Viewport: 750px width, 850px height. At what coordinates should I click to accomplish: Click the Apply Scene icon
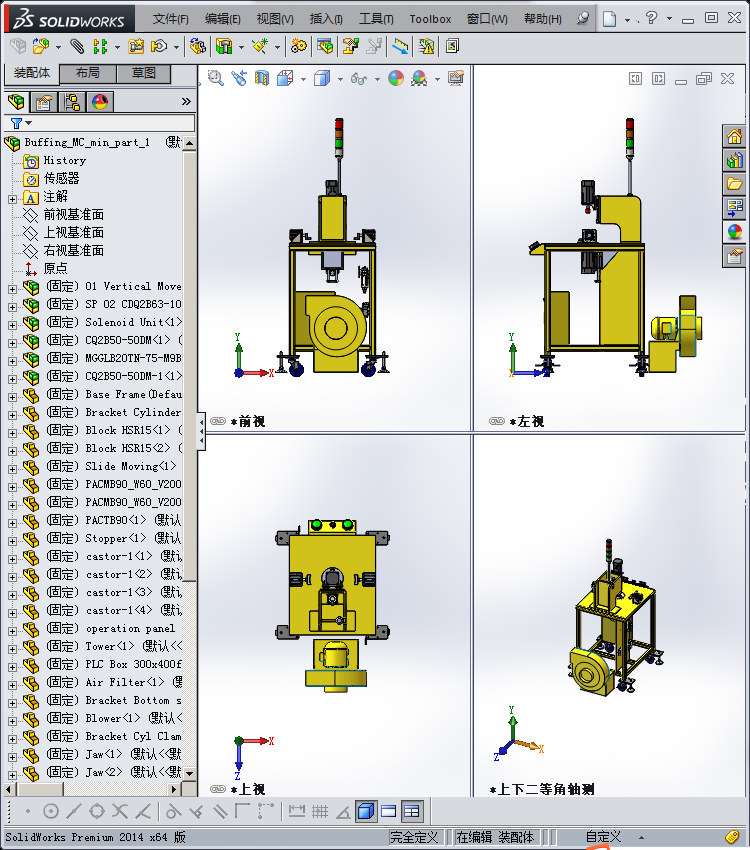point(419,79)
